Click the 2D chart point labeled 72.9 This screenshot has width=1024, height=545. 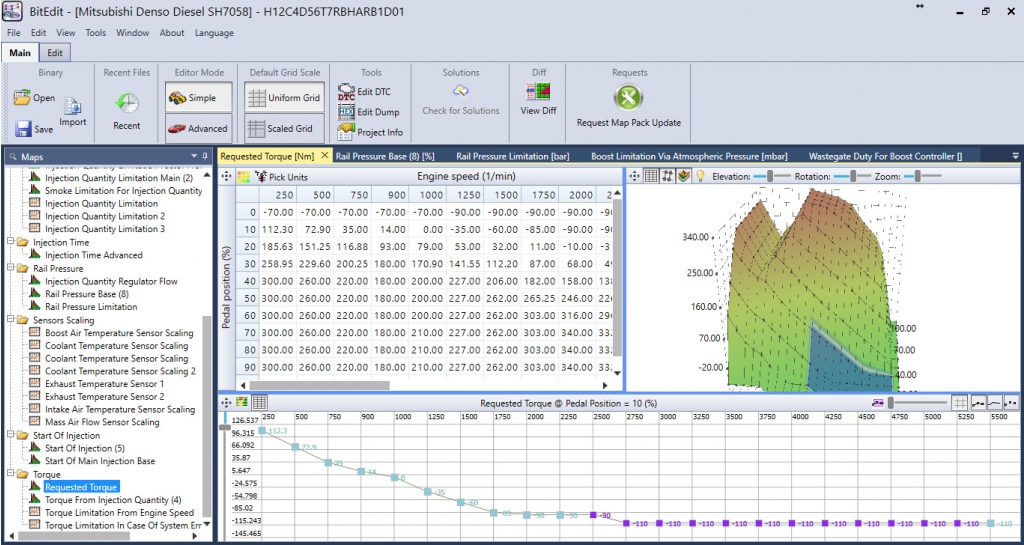coord(295,447)
